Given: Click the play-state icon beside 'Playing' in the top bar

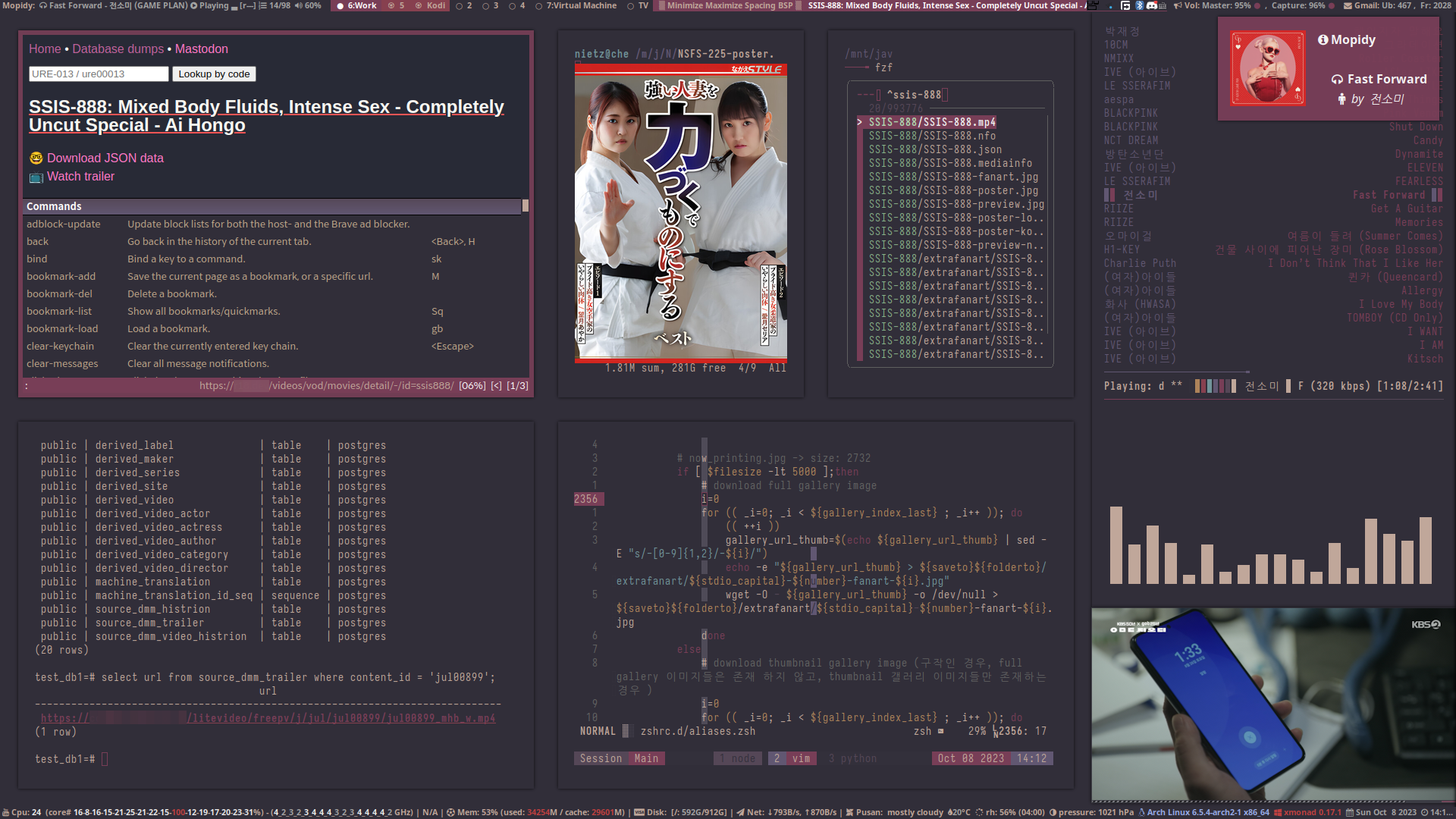Looking at the screenshot, I should point(194,5).
